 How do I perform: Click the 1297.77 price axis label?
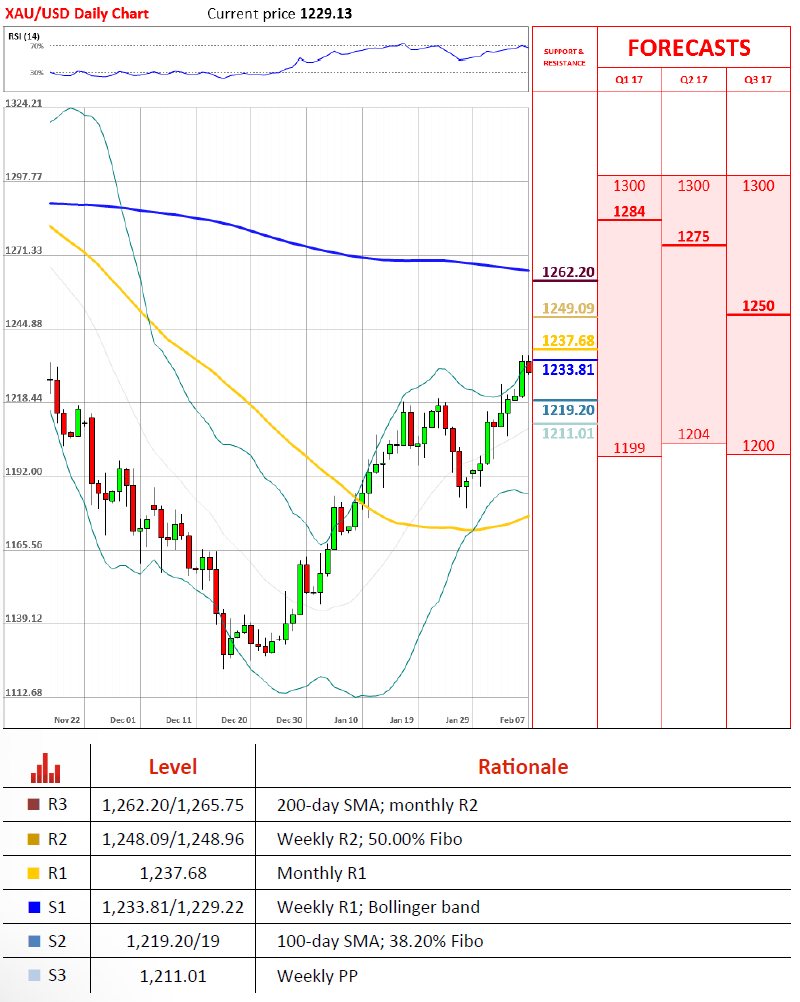tap(24, 176)
